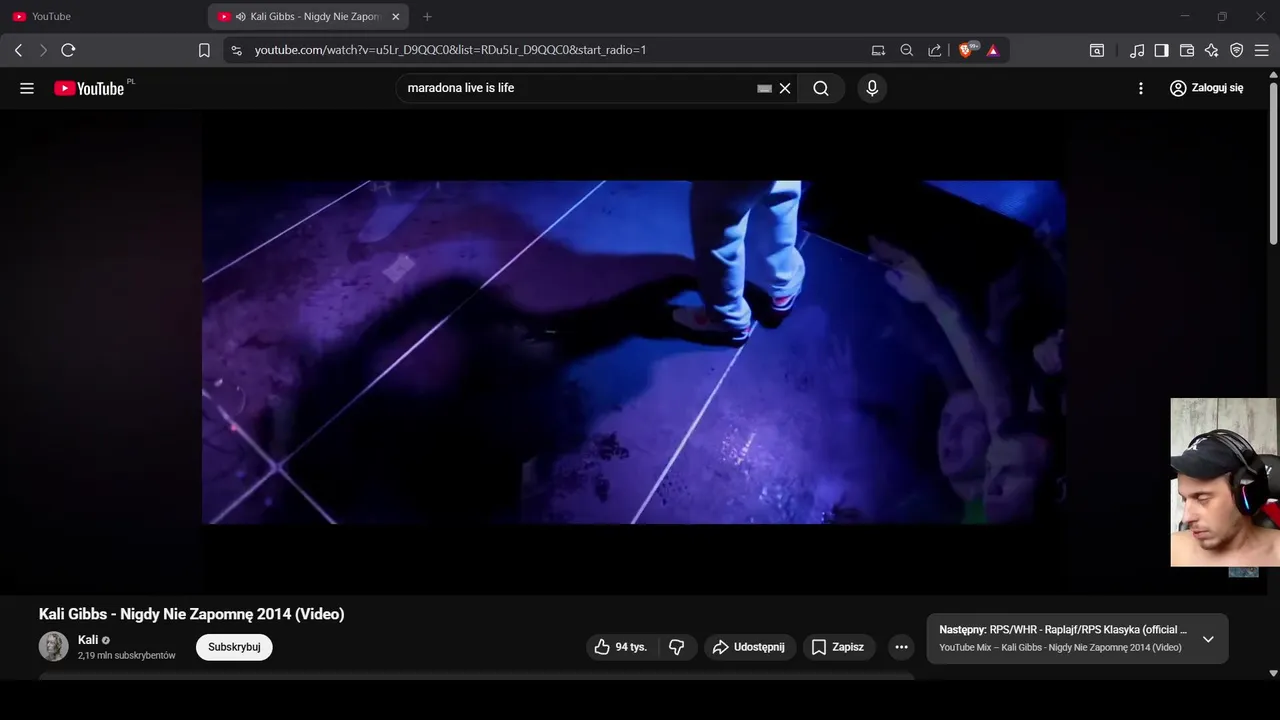This screenshot has height=720, width=1280.
Task: Select the Kali Gibbs video tab
Action: click(x=308, y=17)
